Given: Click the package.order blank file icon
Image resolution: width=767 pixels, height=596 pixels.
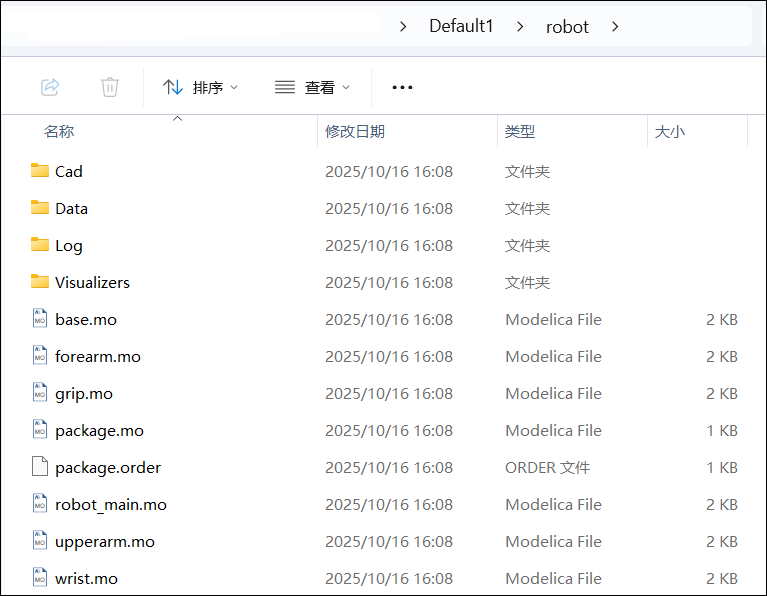Looking at the screenshot, I should pos(40,466).
